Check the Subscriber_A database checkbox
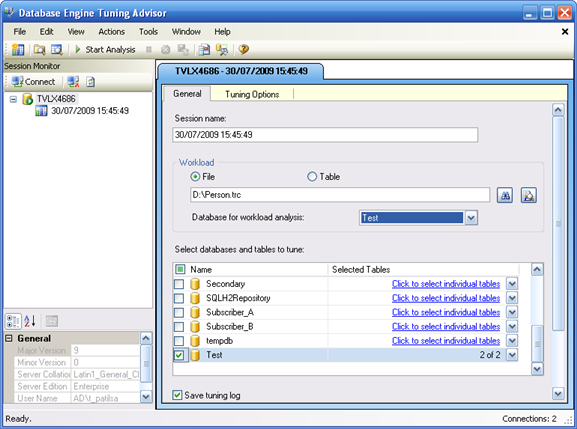The height and width of the screenshot is (429, 577). [179, 312]
